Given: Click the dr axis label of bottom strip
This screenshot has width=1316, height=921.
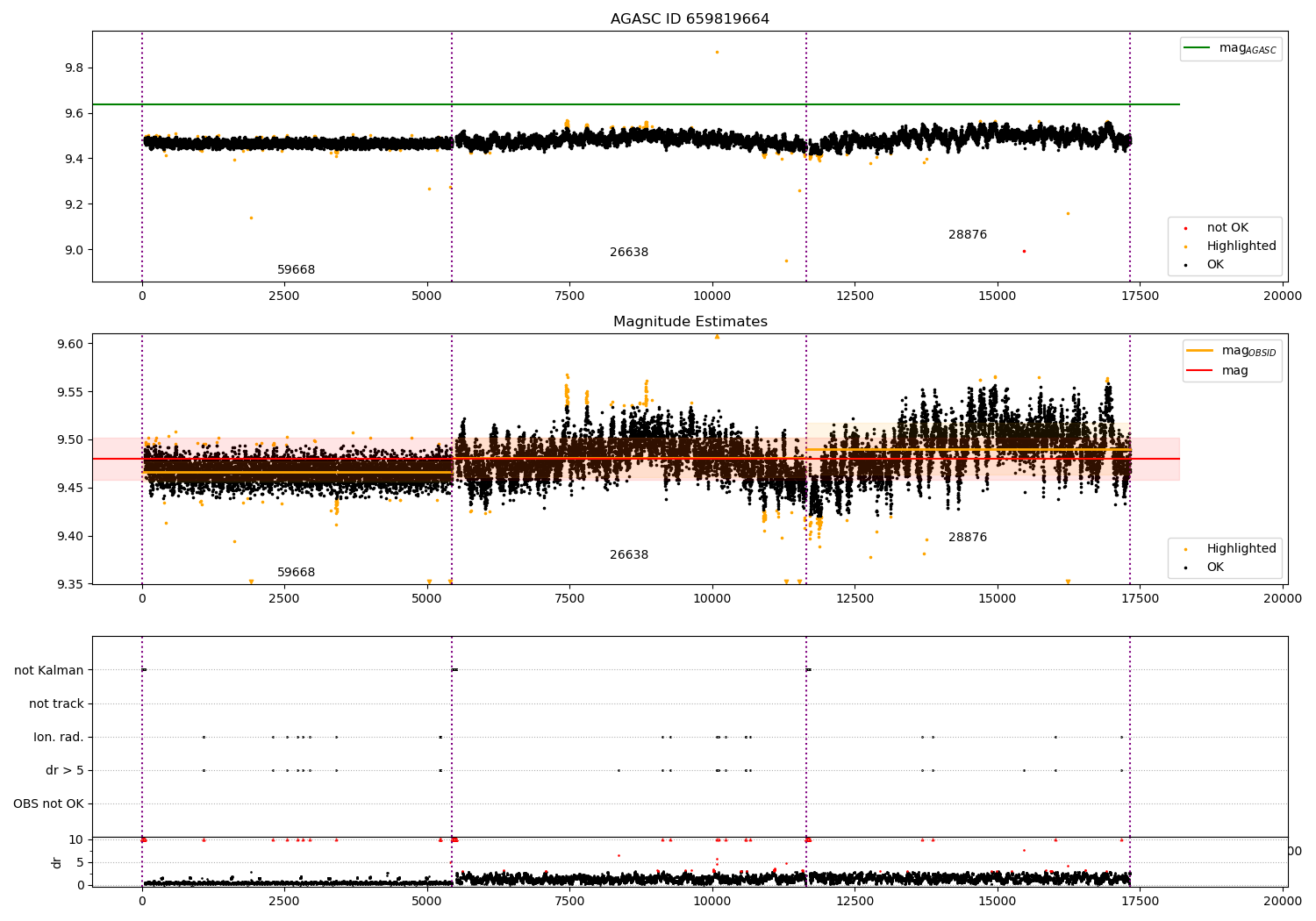Looking at the screenshot, I should pyautogui.click(x=57, y=862).
